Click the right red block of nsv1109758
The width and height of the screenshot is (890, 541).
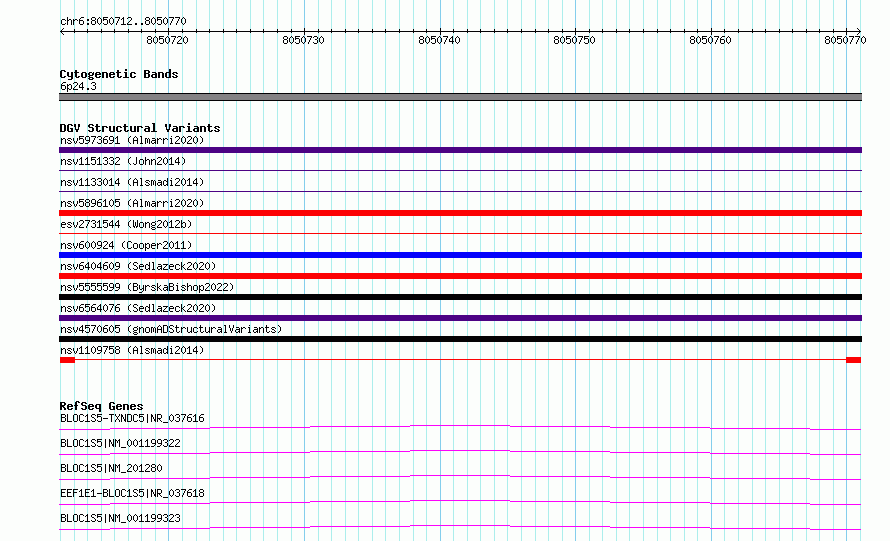point(854,360)
